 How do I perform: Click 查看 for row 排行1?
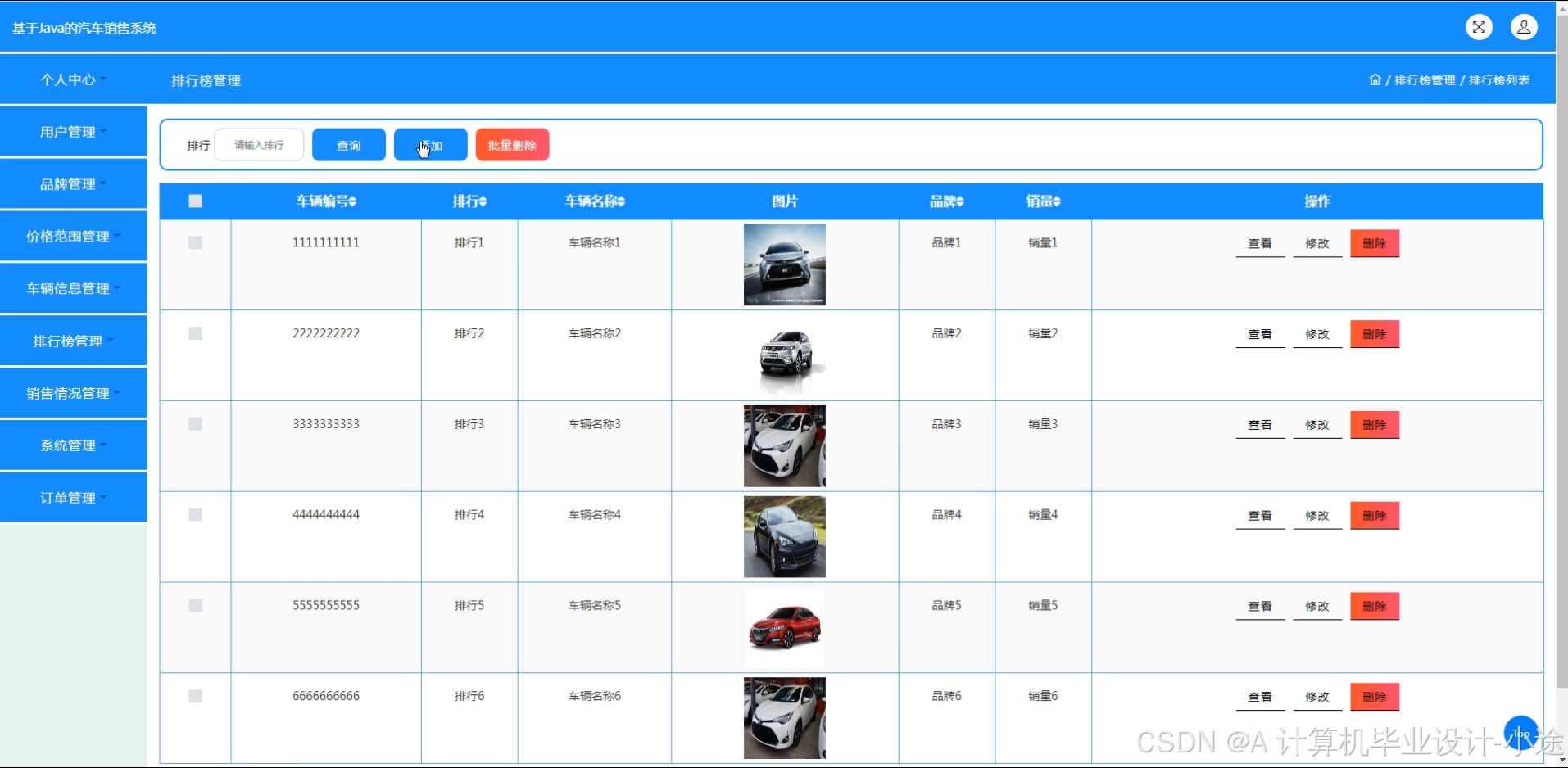click(x=1260, y=244)
